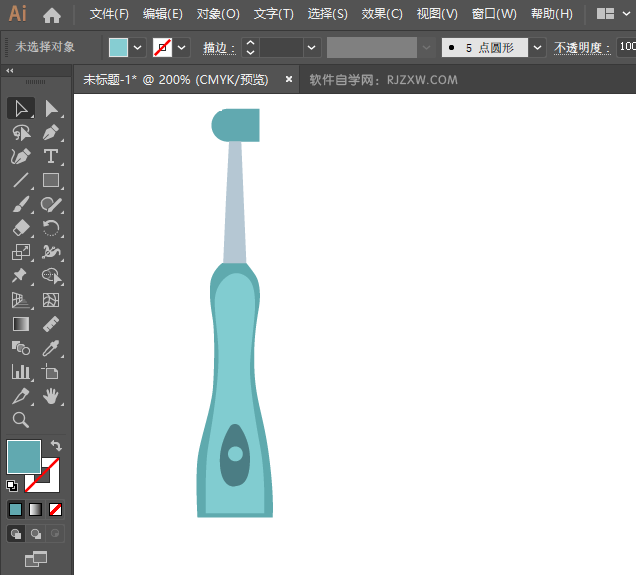Image resolution: width=636 pixels, height=575 pixels.
Task: Select the Hand tool
Action: [x=51, y=396]
